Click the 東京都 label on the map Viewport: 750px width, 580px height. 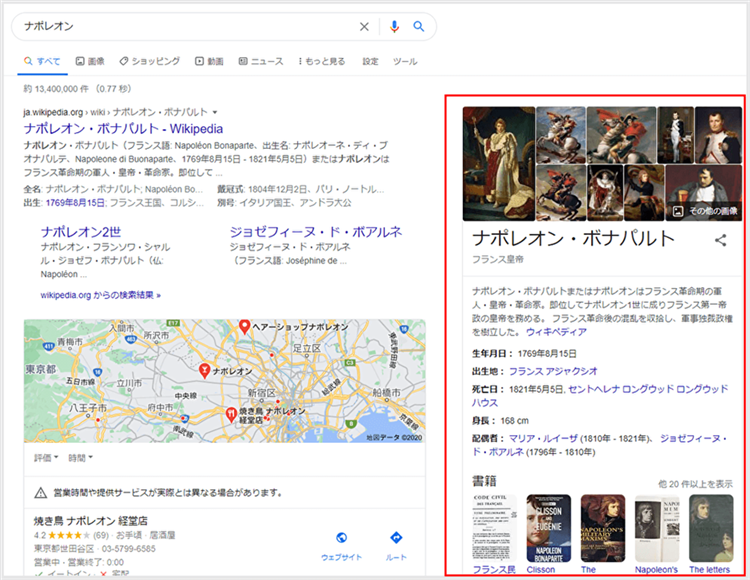(x=41, y=369)
